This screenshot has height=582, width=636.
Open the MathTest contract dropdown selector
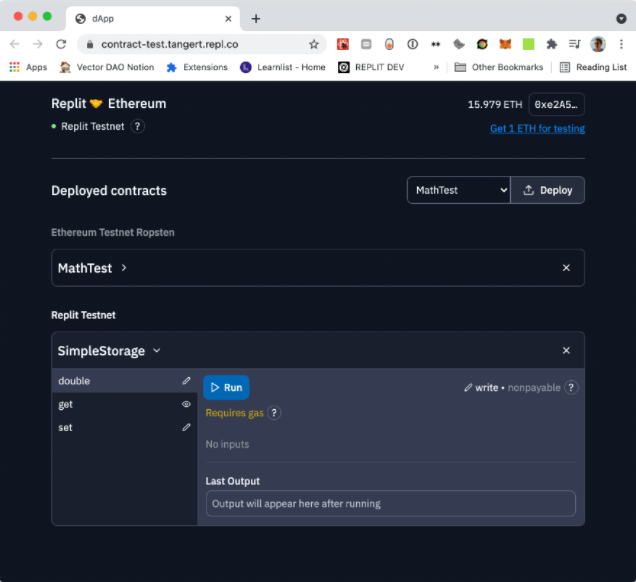click(458, 190)
